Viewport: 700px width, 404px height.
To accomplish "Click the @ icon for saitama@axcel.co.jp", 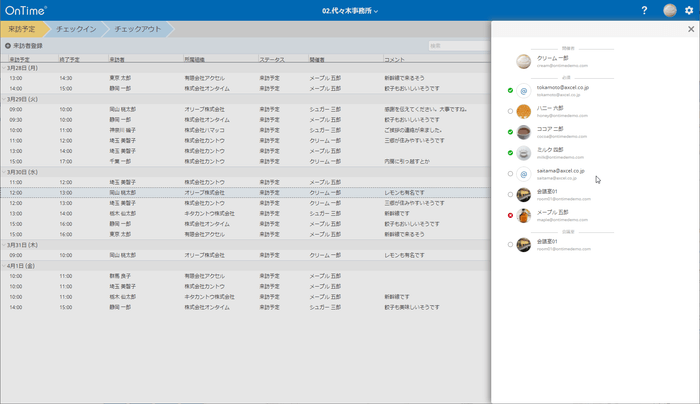I will point(523,173).
